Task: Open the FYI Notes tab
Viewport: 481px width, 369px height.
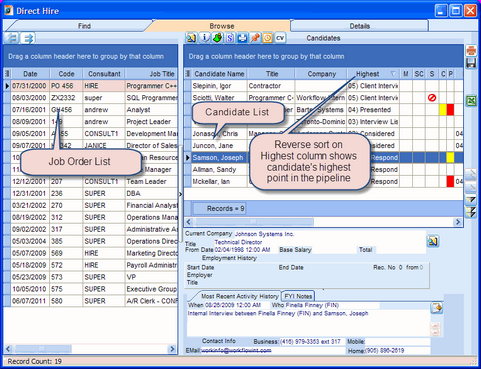Action: click(x=298, y=296)
